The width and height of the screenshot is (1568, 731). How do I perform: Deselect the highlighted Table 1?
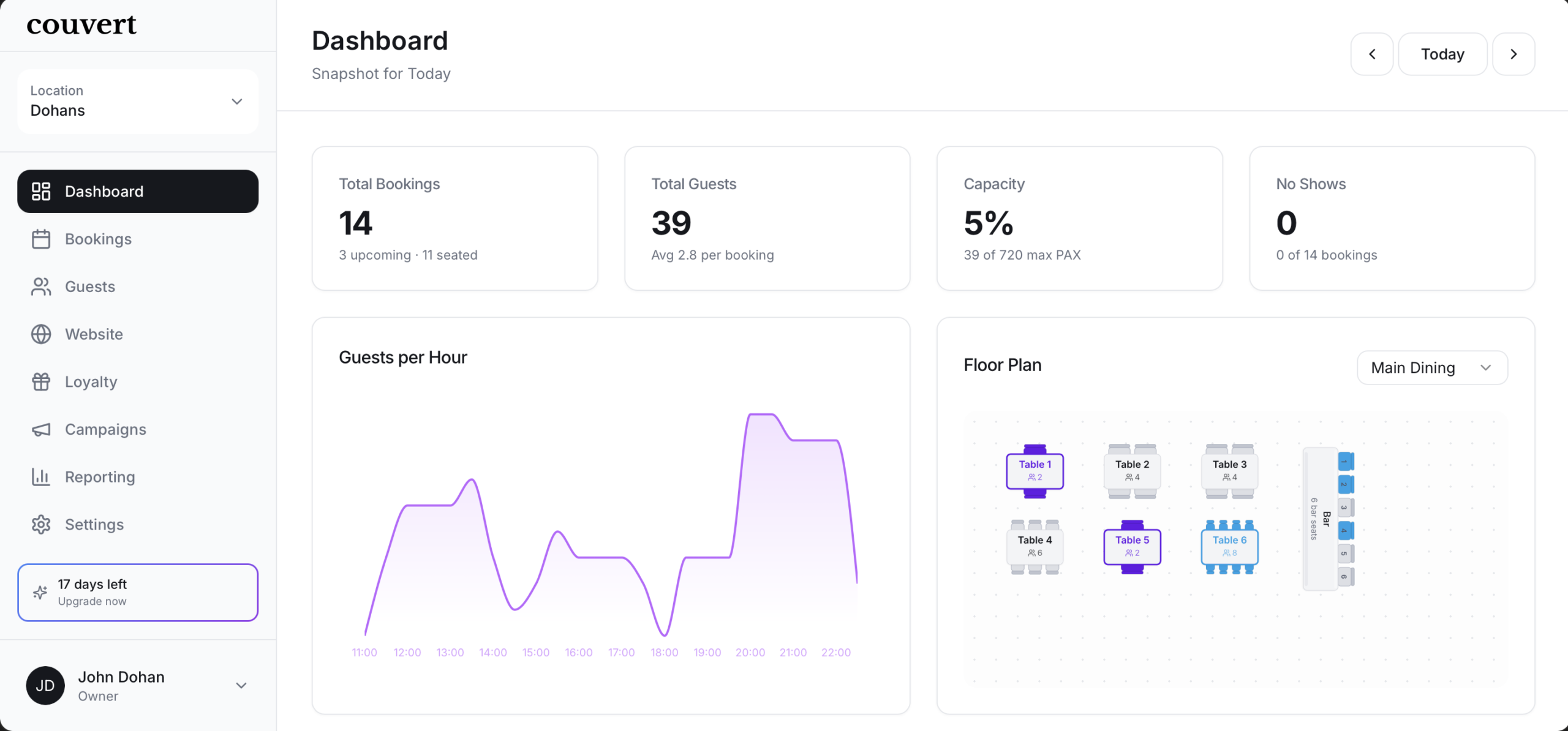(1034, 470)
